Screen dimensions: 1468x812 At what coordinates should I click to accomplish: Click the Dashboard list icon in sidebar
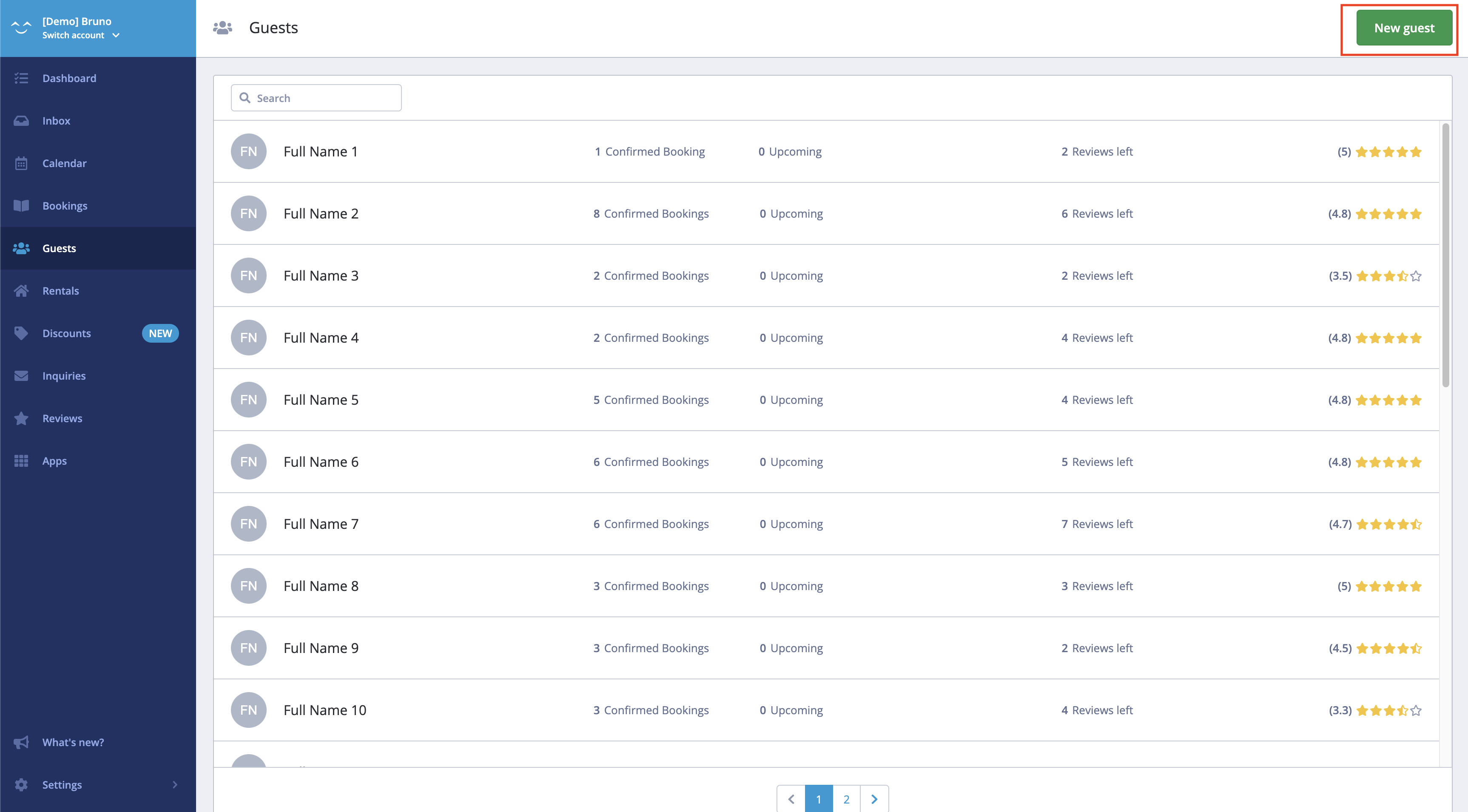tap(21, 78)
